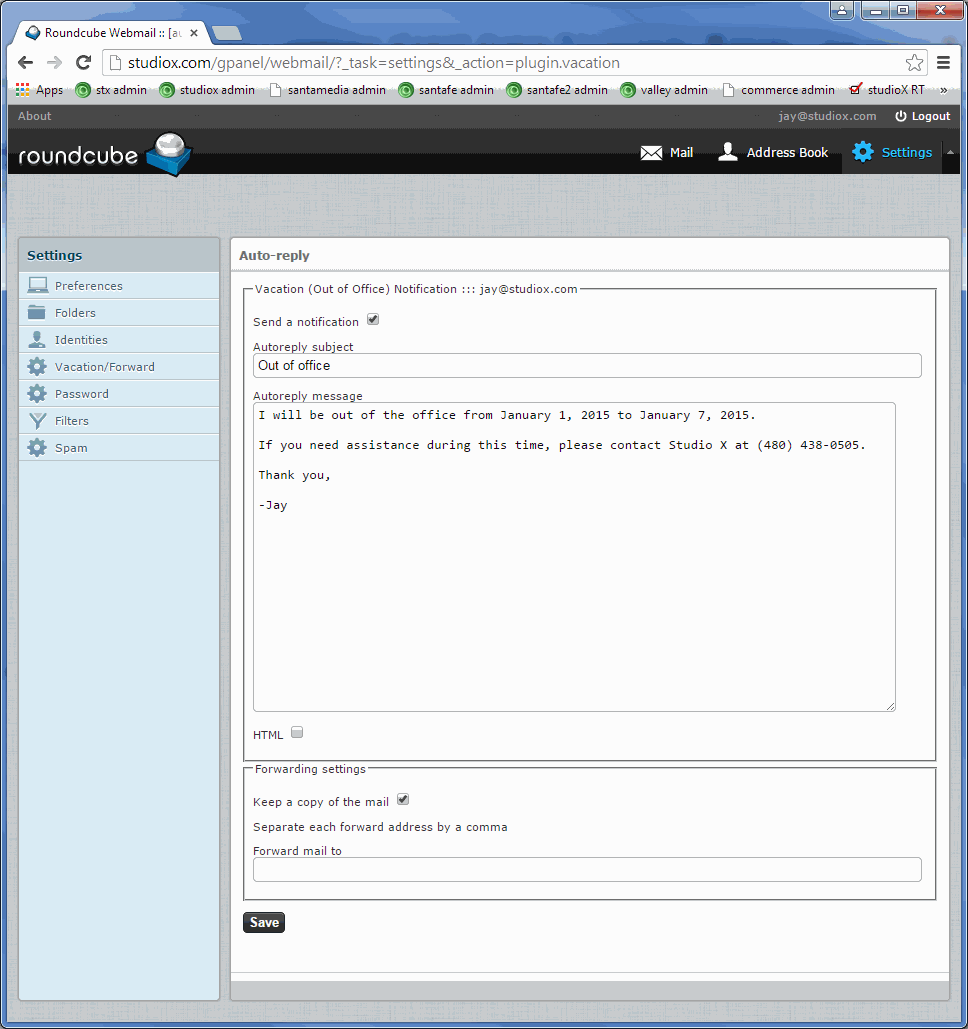Screen dimensions: 968x1029
Task: Uncheck Keep a copy of the mail
Action: click(403, 799)
